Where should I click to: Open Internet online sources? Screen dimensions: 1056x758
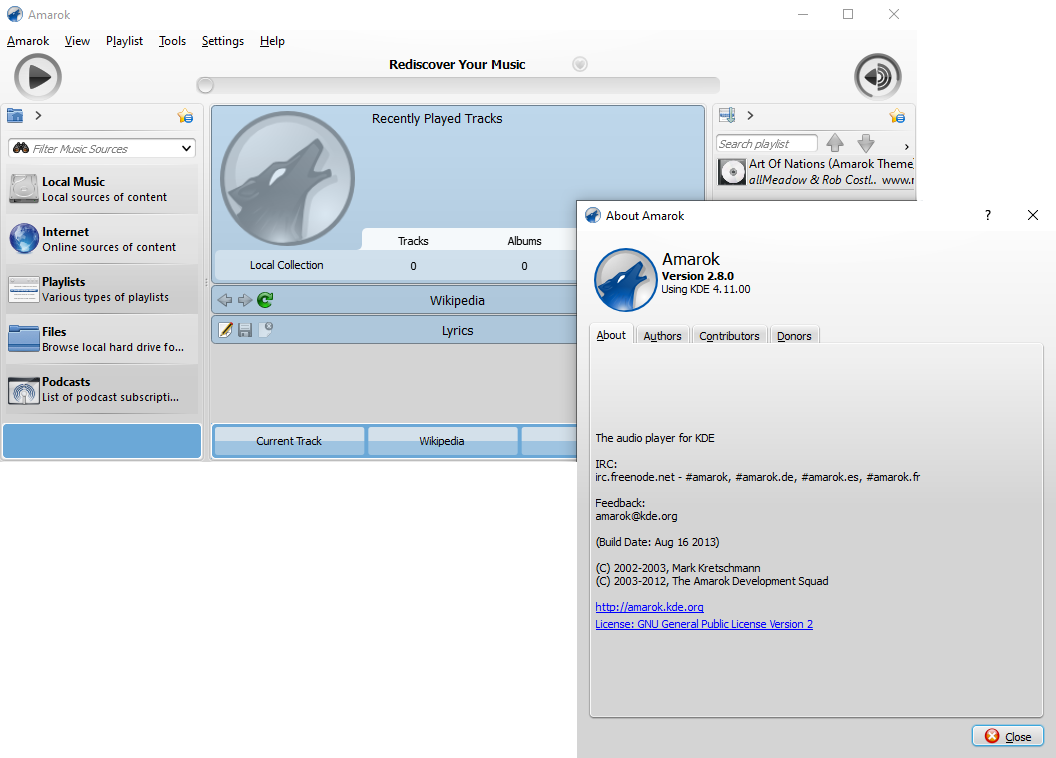pyautogui.click(x=102, y=239)
